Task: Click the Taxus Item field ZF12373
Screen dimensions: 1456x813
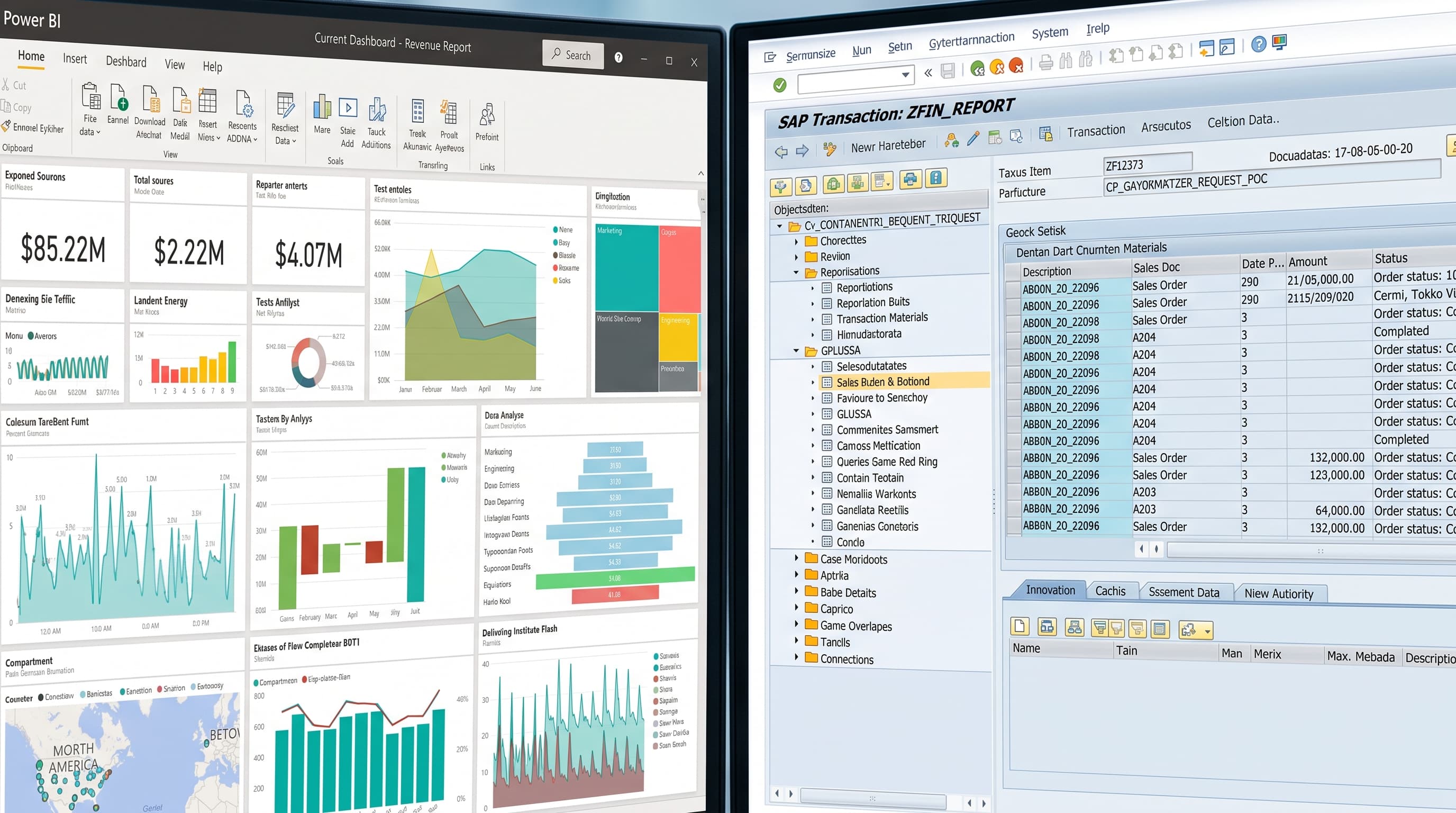Action: 1148,165
